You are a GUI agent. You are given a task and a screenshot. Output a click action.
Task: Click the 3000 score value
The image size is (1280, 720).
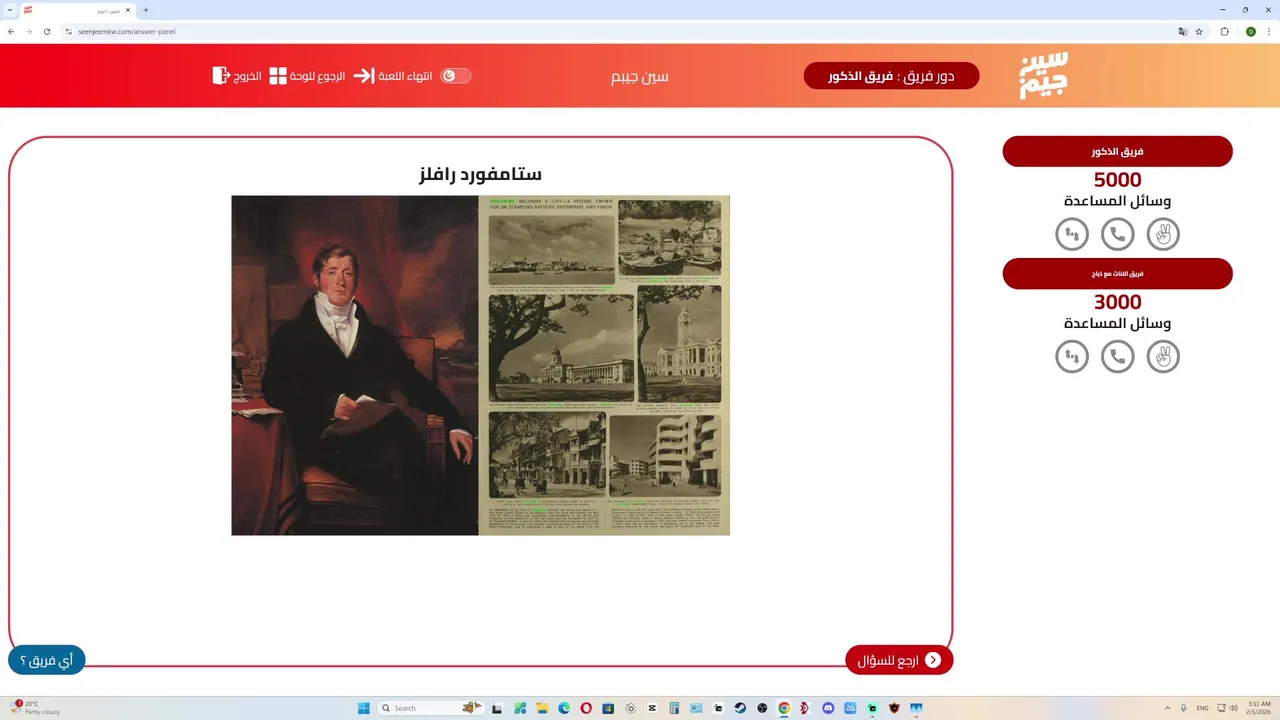1117,302
